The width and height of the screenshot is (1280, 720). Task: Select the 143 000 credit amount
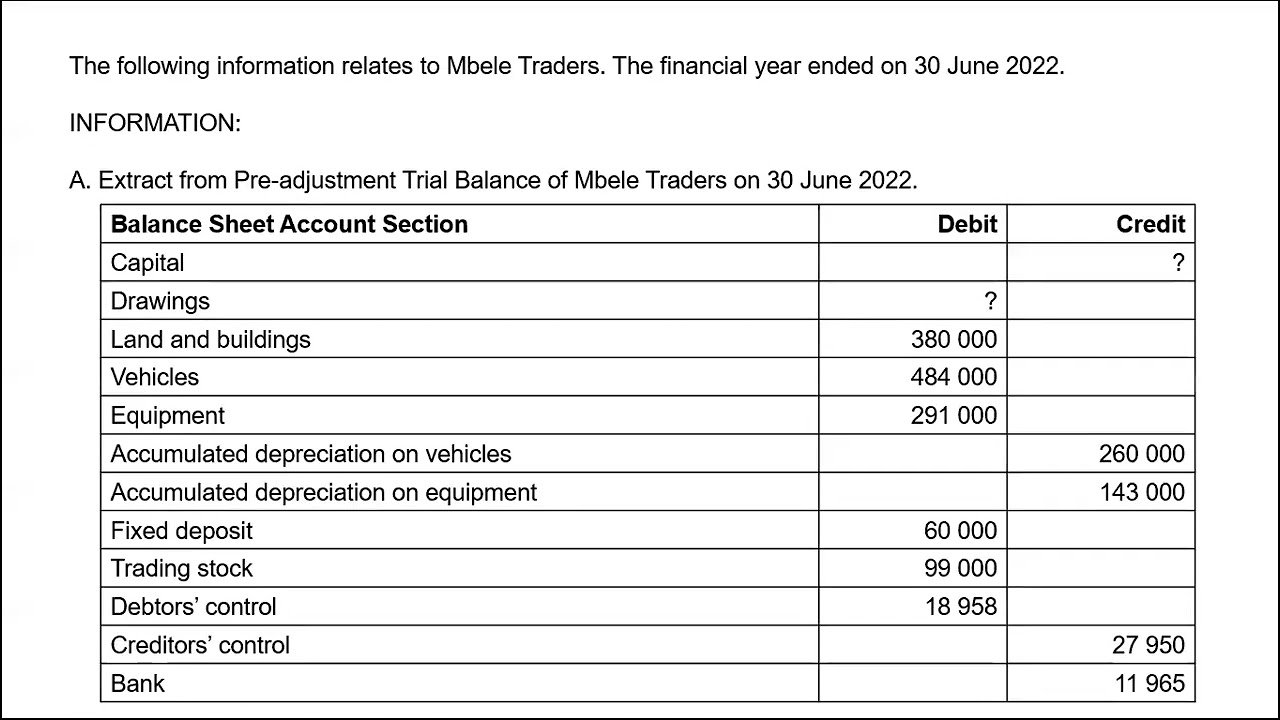click(x=1141, y=492)
